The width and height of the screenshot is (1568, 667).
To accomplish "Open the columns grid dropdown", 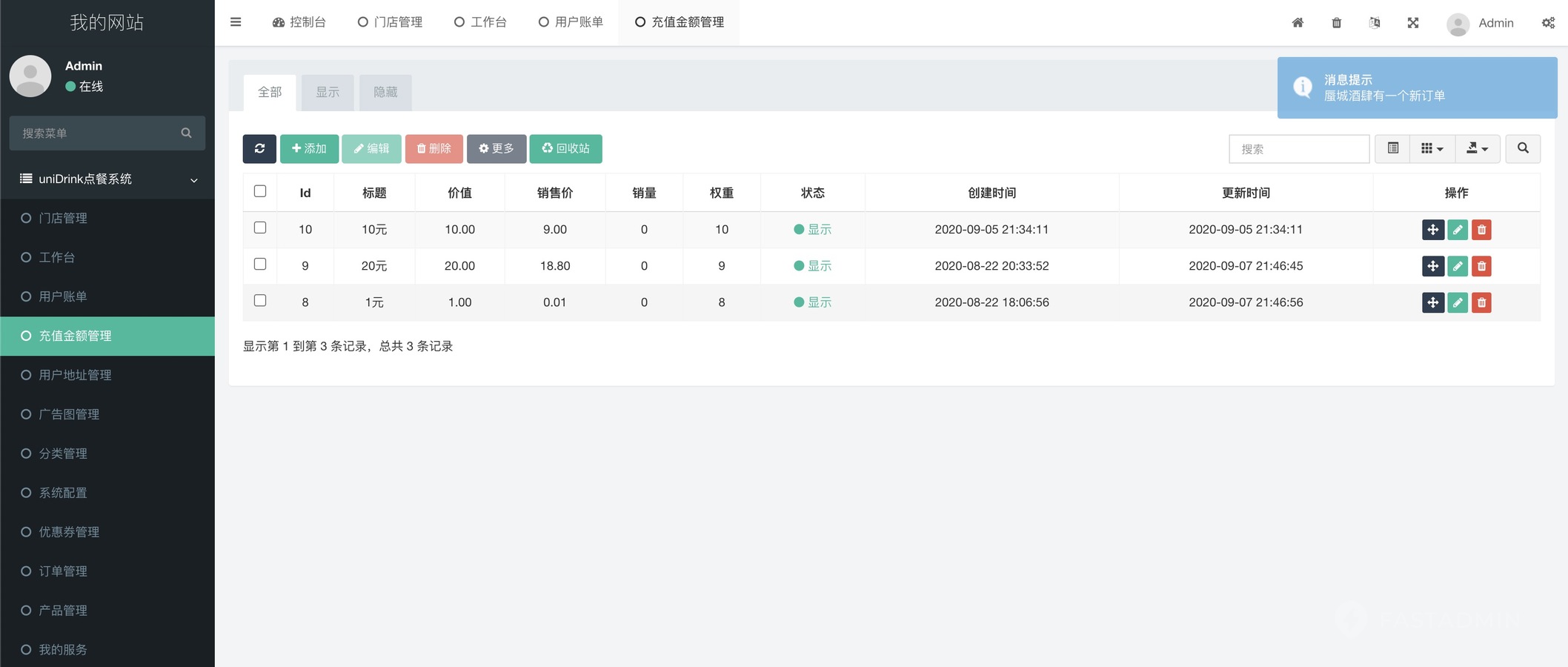I will [x=1432, y=149].
